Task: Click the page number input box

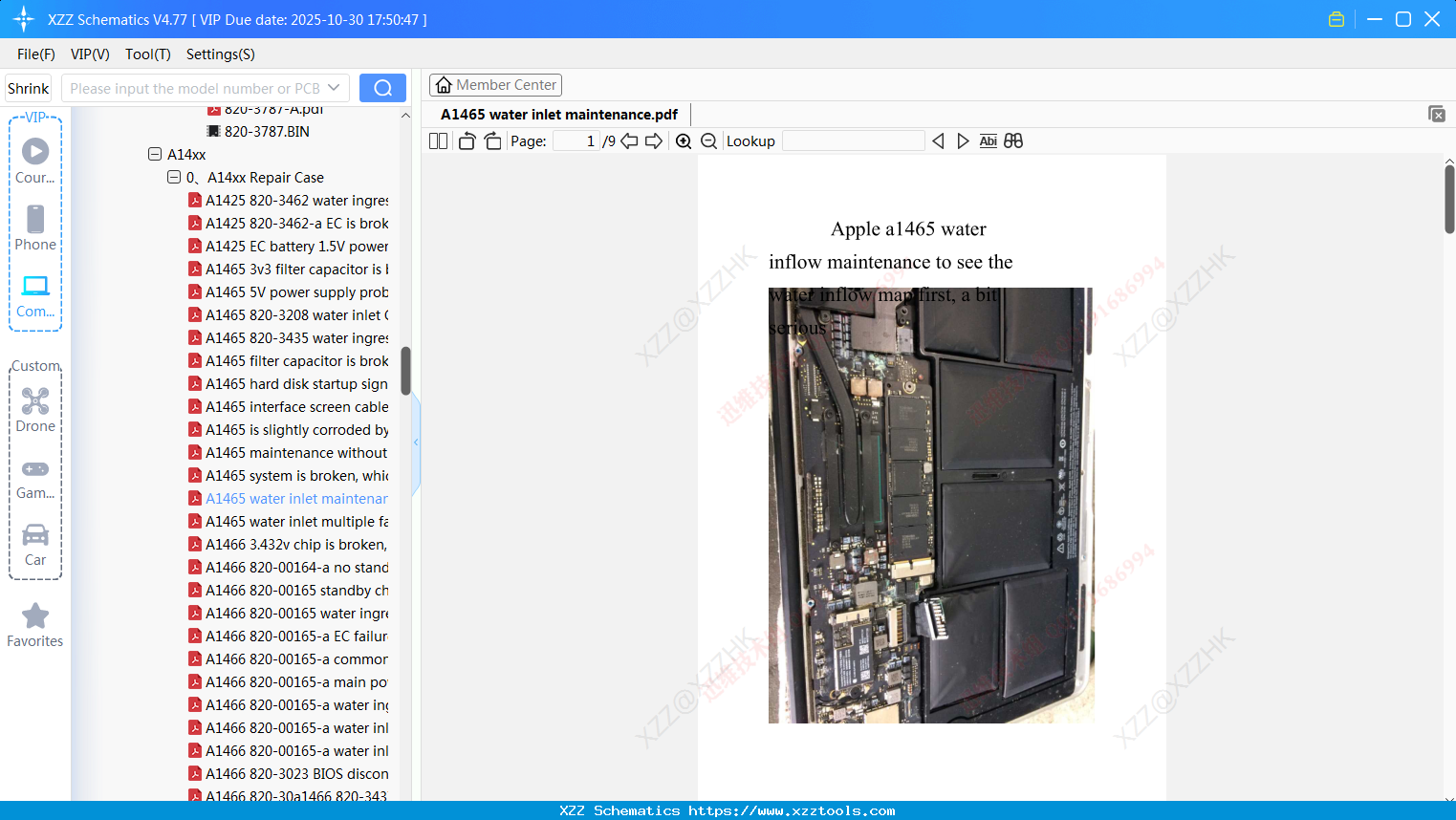Action: pos(576,141)
